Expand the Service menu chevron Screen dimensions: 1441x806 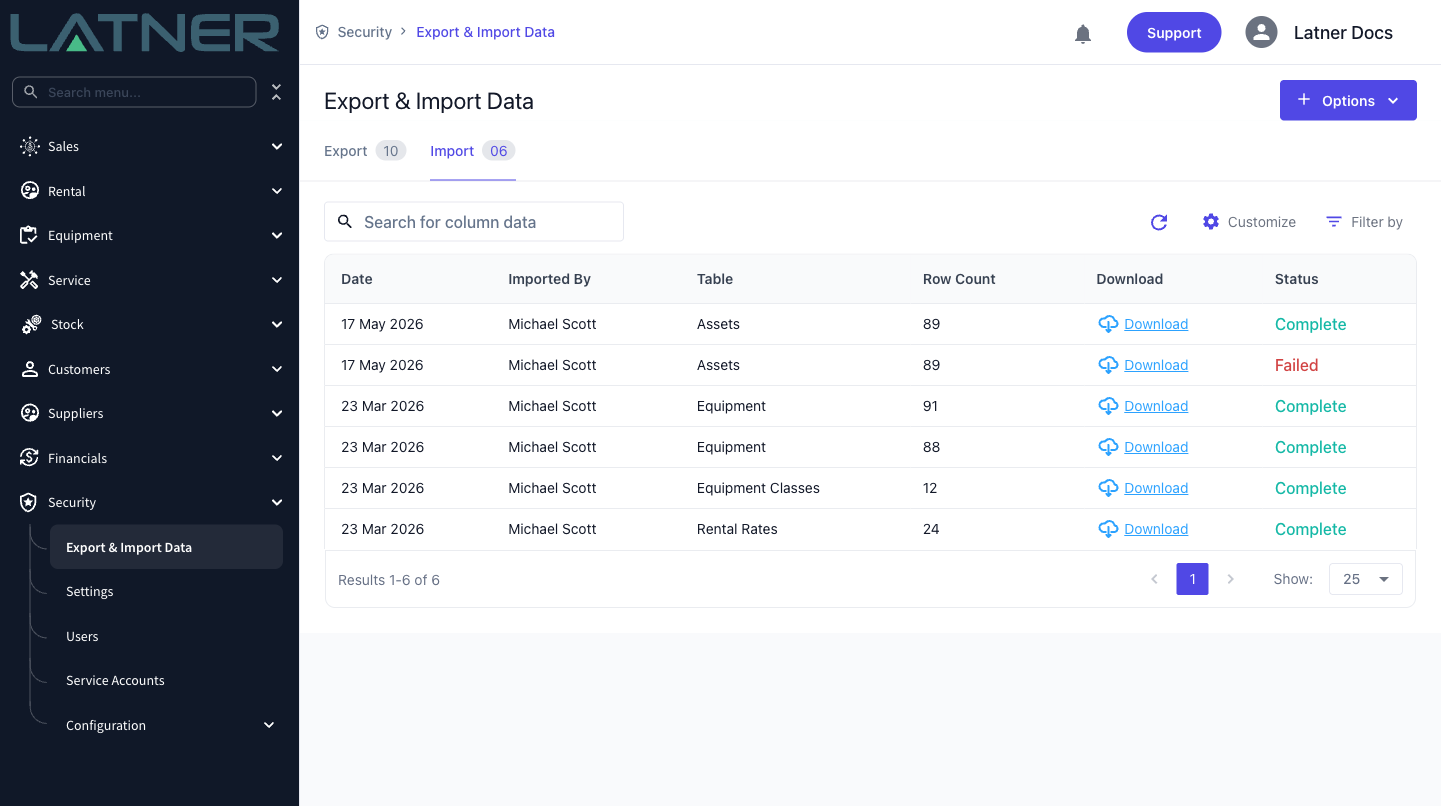277,280
